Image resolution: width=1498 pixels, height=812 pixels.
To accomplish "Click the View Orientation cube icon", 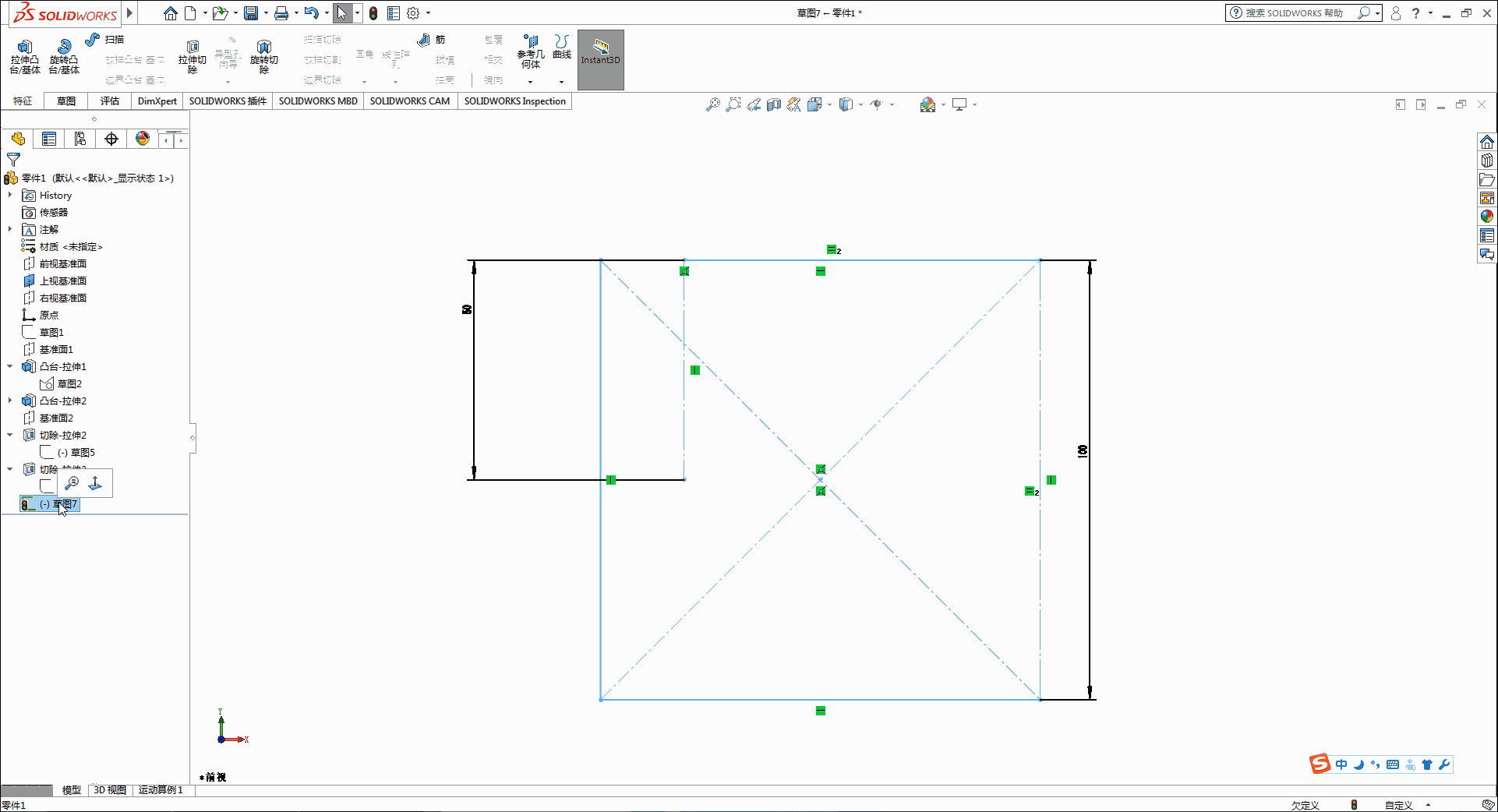I will click(814, 104).
